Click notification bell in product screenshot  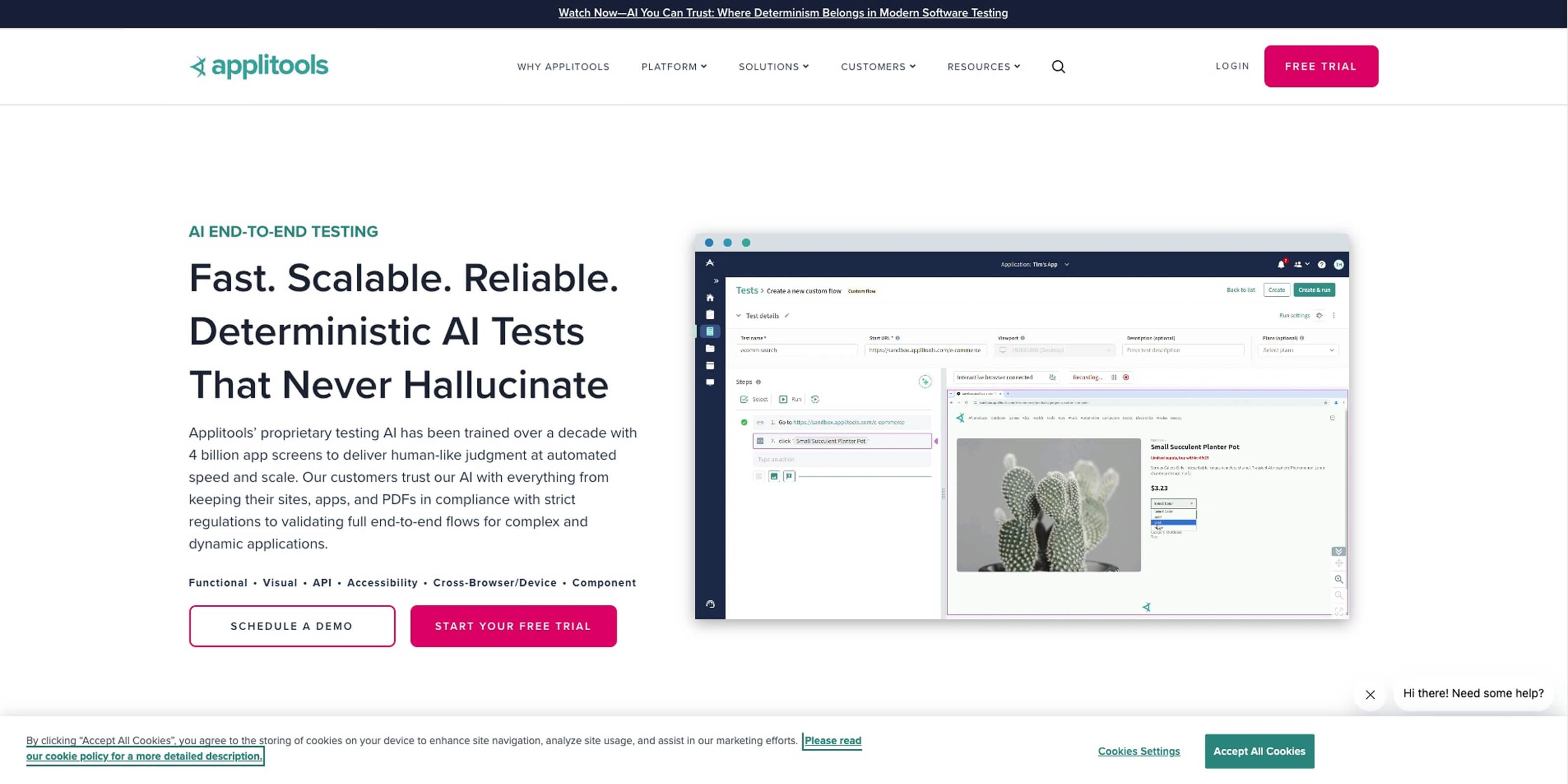[x=1281, y=264]
